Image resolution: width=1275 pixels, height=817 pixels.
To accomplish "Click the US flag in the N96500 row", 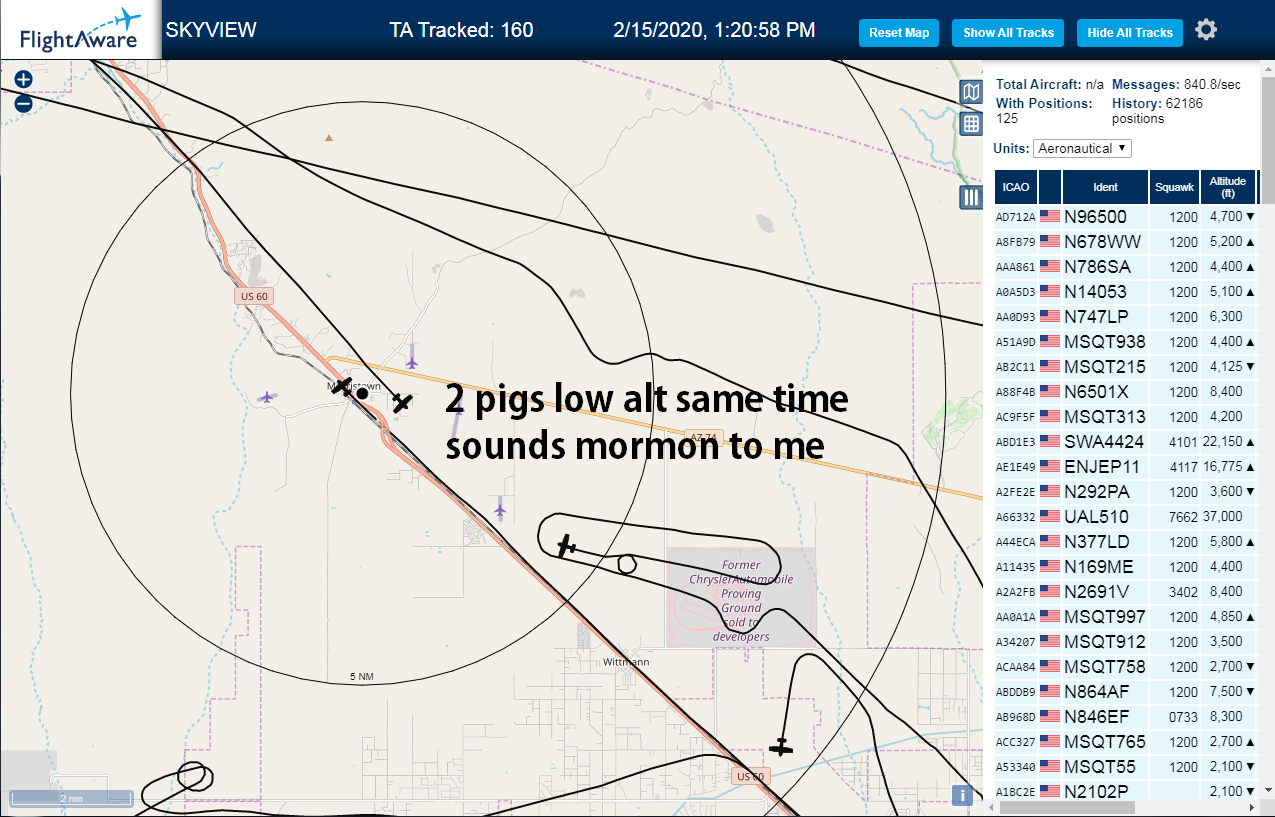I will (1050, 216).
